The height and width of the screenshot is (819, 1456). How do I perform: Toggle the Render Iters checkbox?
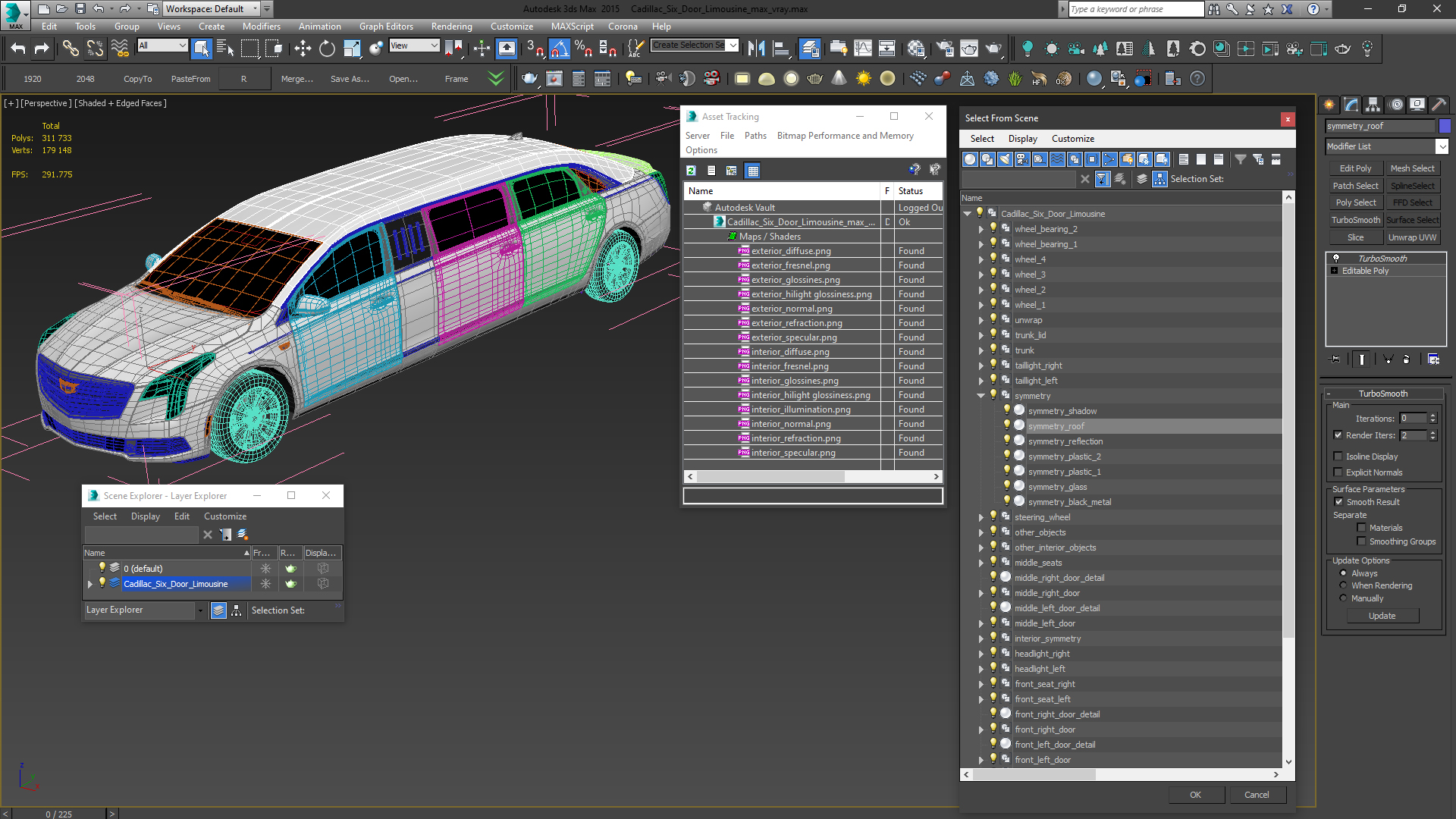tap(1338, 435)
